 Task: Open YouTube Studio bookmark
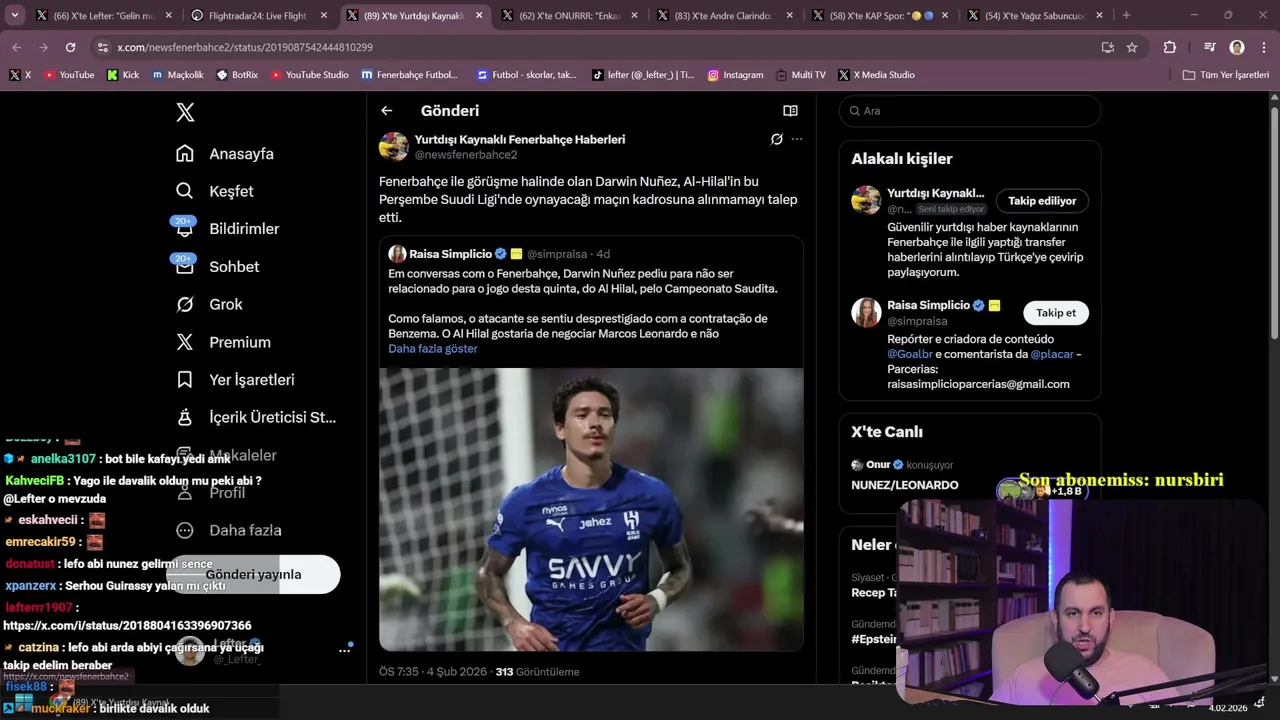coord(310,75)
